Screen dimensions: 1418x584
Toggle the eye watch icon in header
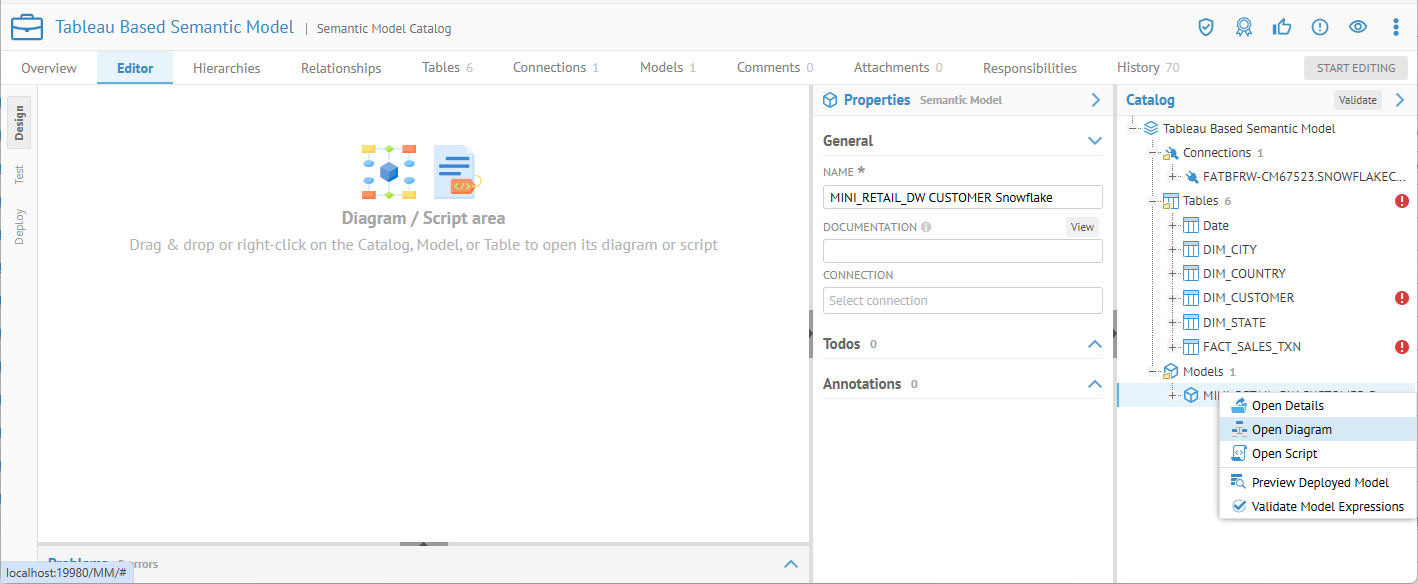(1357, 27)
